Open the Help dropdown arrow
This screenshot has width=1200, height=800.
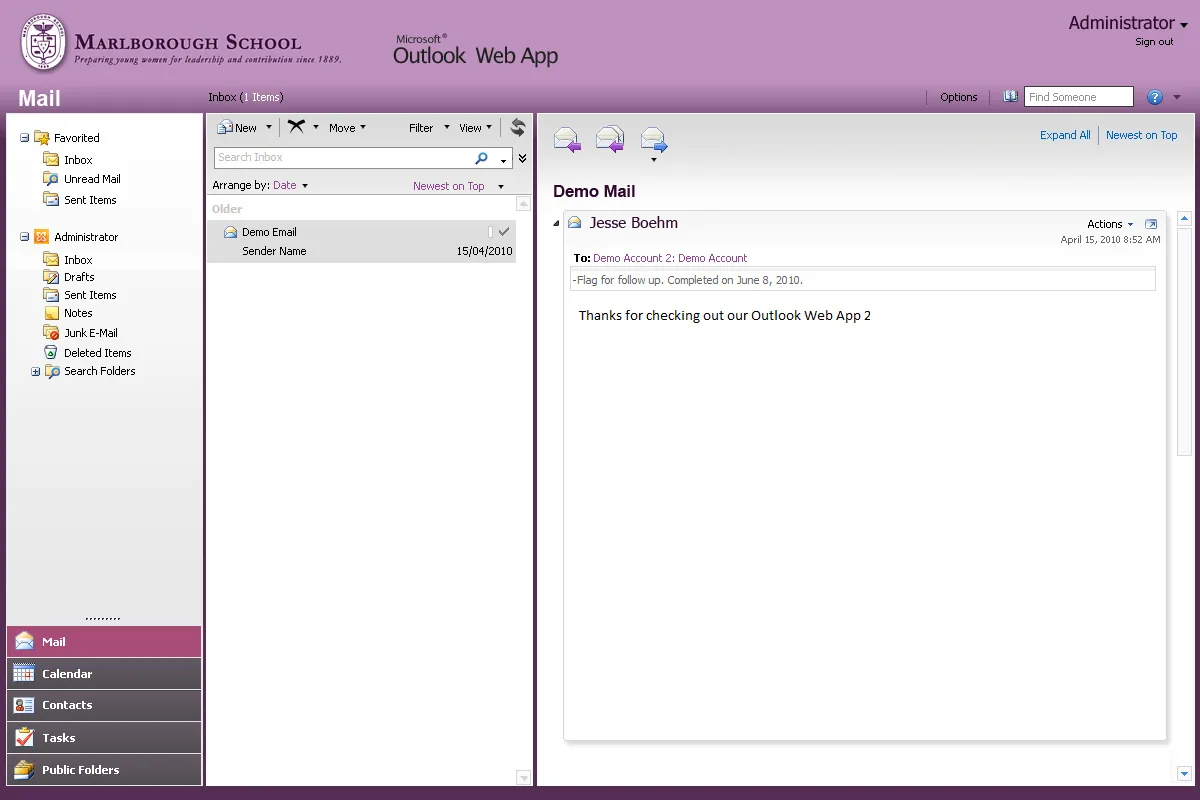(x=1177, y=97)
